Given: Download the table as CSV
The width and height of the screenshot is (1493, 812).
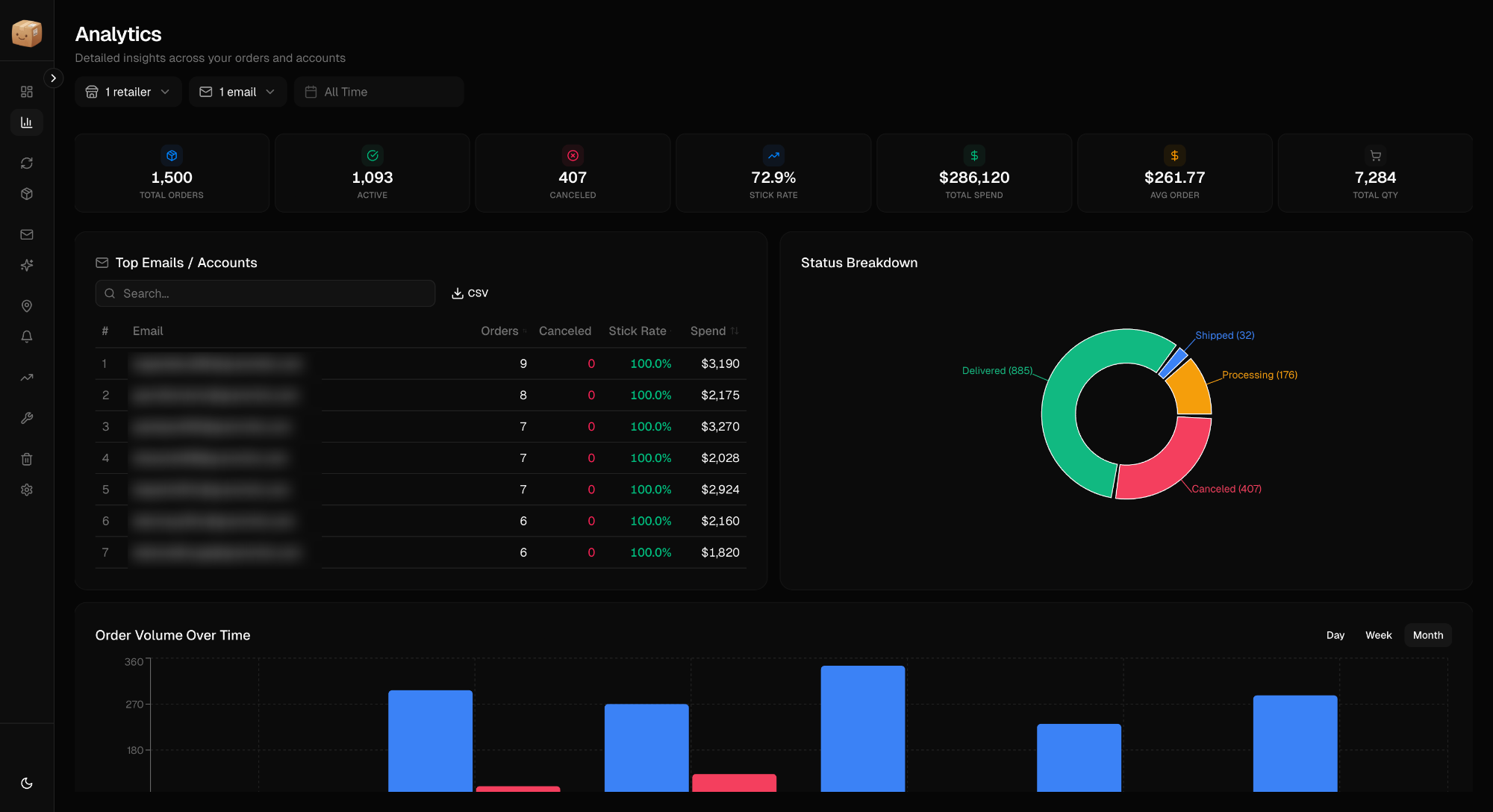Looking at the screenshot, I should [470, 293].
